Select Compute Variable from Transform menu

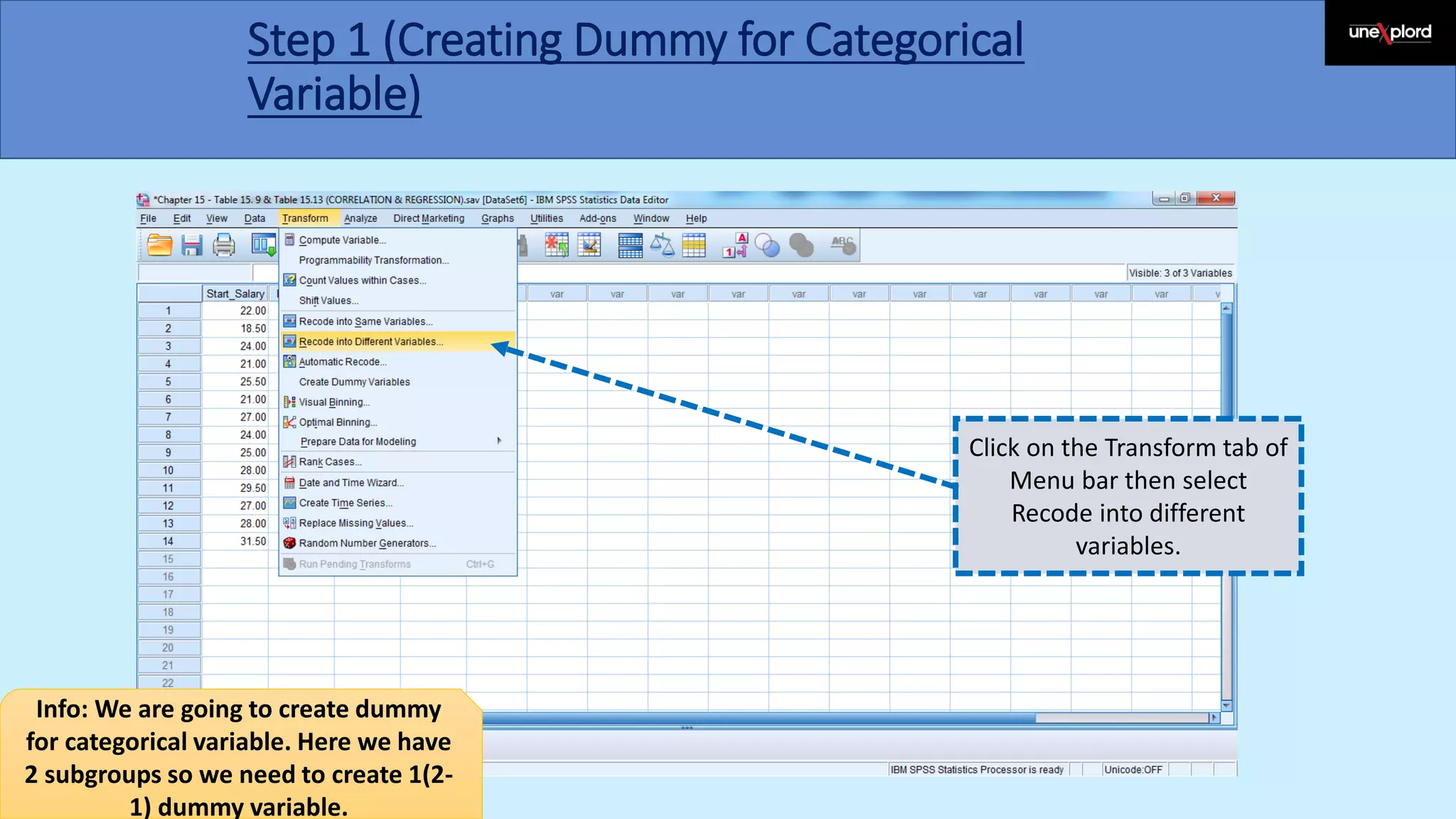coord(342,240)
